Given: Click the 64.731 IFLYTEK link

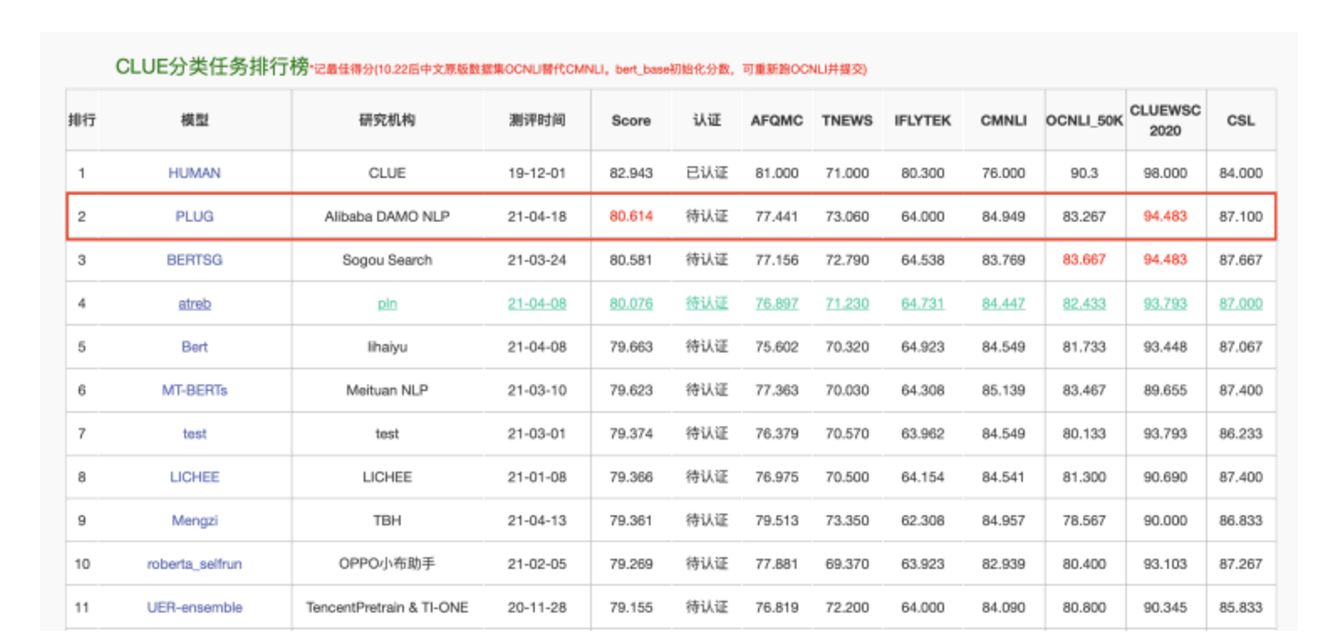Looking at the screenshot, I should click(x=923, y=303).
